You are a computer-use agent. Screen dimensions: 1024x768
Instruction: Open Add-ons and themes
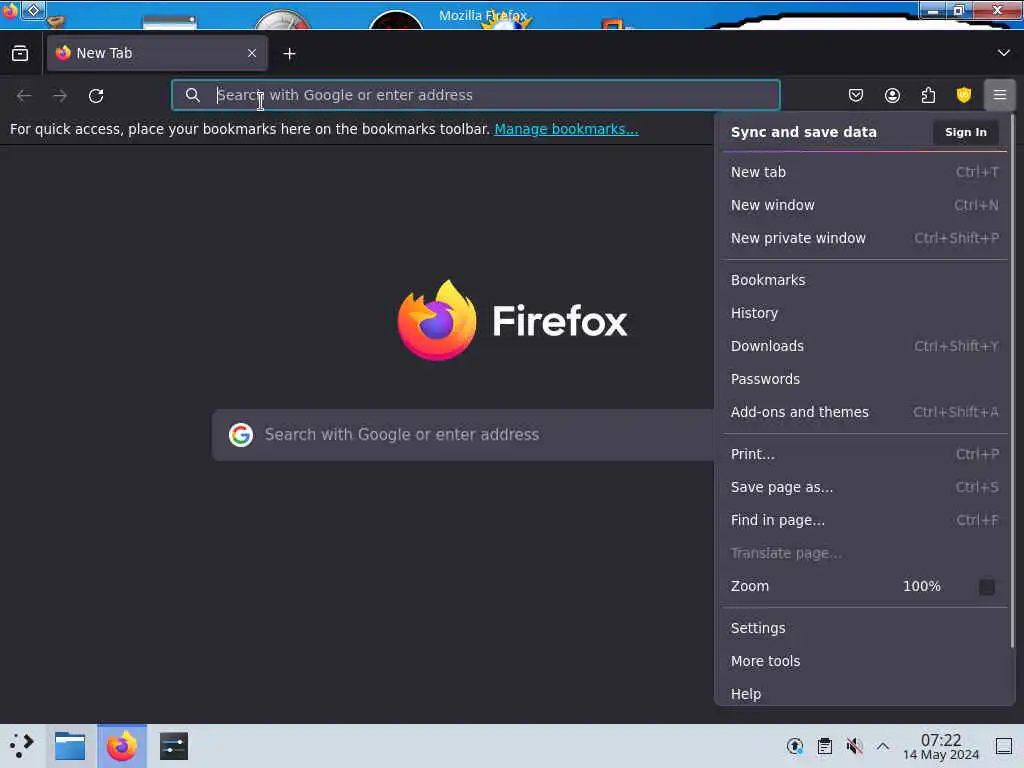865,412
